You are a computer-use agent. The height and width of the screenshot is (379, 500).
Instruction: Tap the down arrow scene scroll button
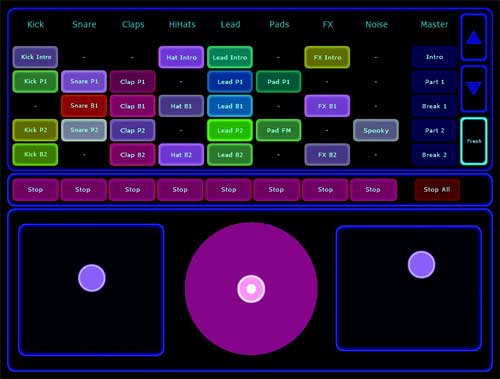pos(474,89)
